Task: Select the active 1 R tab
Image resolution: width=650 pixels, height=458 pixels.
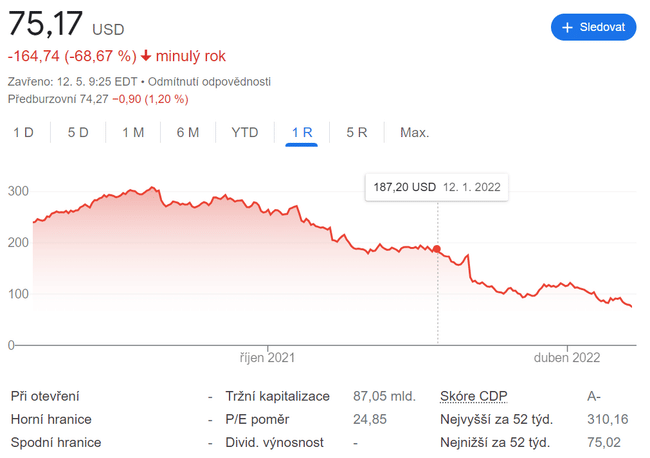Action: click(301, 132)
